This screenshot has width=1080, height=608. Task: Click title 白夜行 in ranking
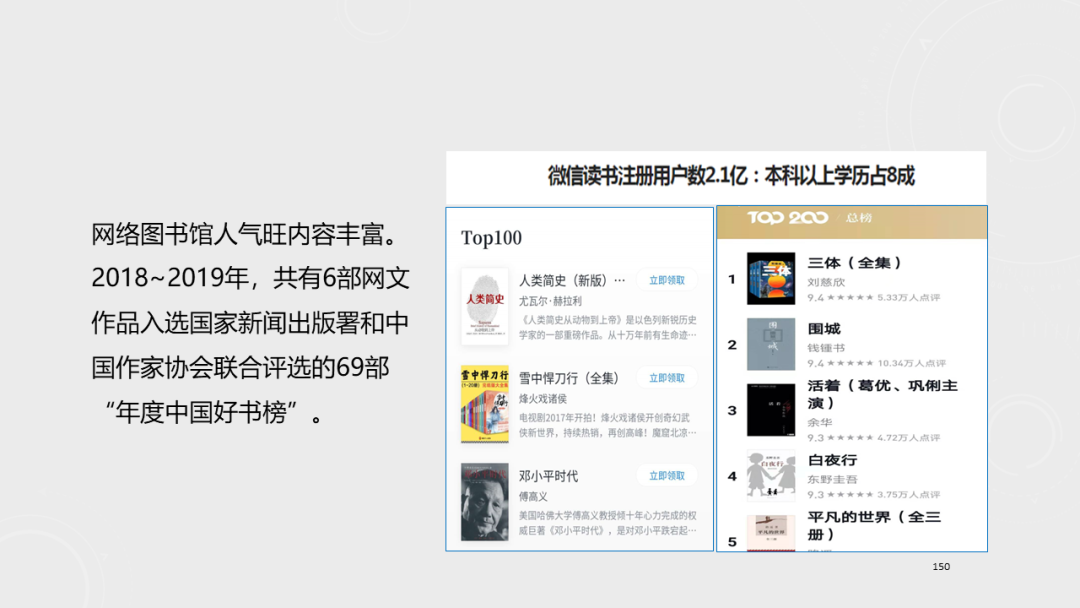click(x=832, y=460)
